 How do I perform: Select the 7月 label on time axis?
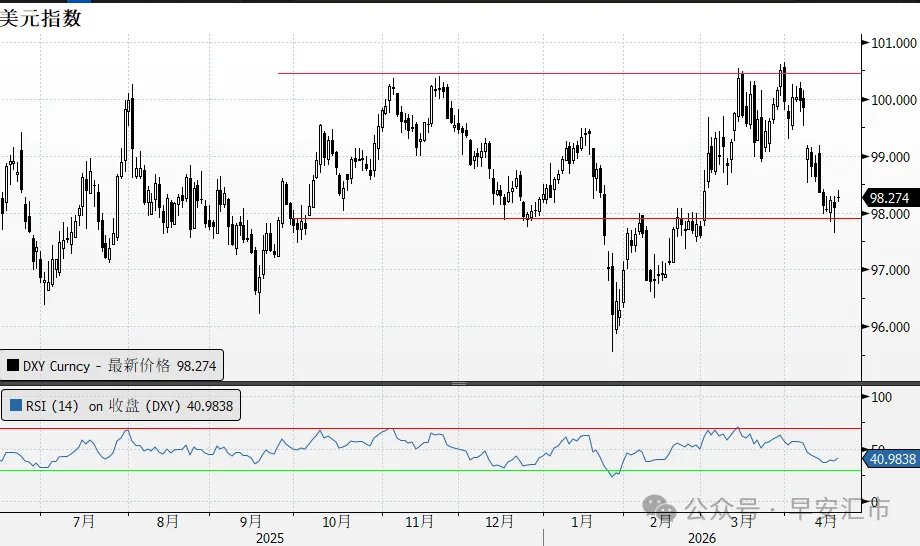[84, 521]
